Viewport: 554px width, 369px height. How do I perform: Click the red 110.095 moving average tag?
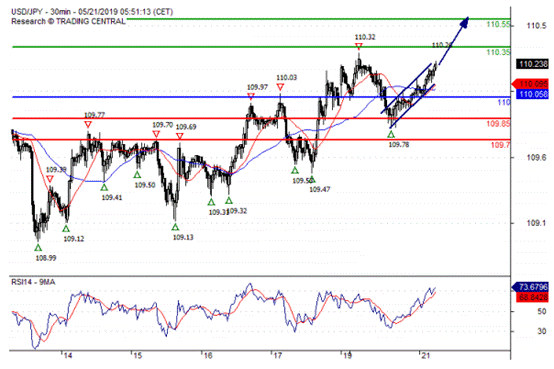point(531,84)
